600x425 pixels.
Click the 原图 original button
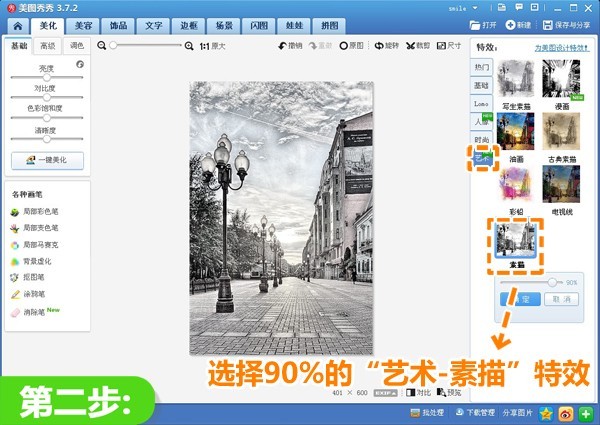pos(351,46)
